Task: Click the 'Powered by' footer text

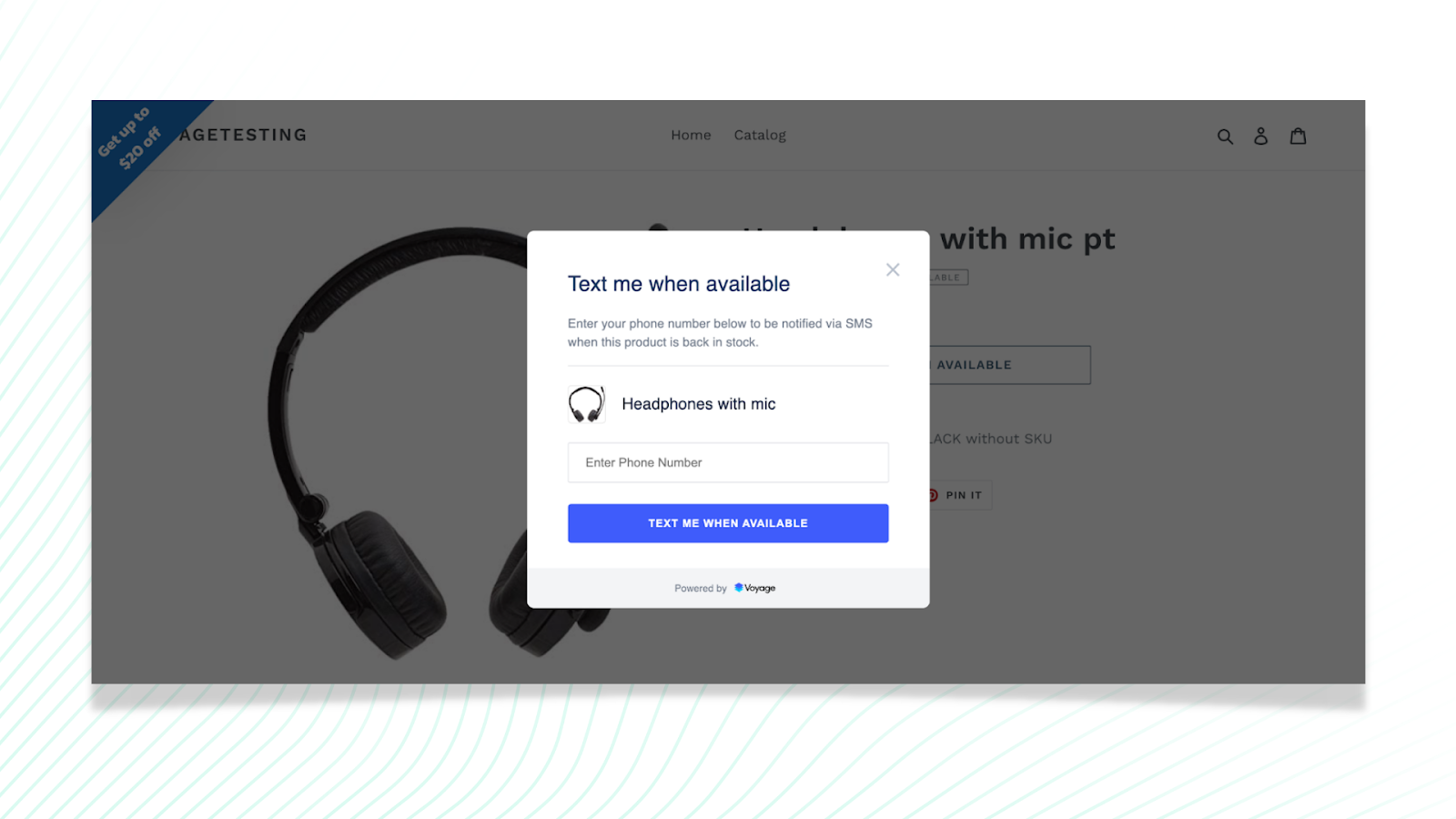Action: coord(701,589)
